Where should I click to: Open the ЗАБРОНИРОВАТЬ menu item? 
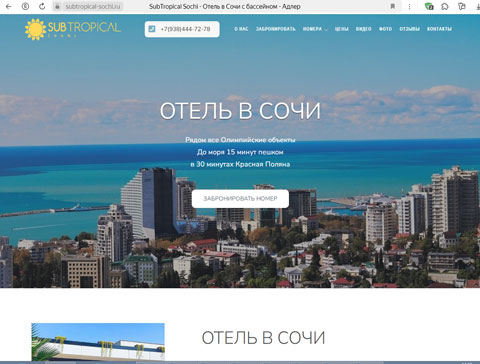[x=276, y=29]
